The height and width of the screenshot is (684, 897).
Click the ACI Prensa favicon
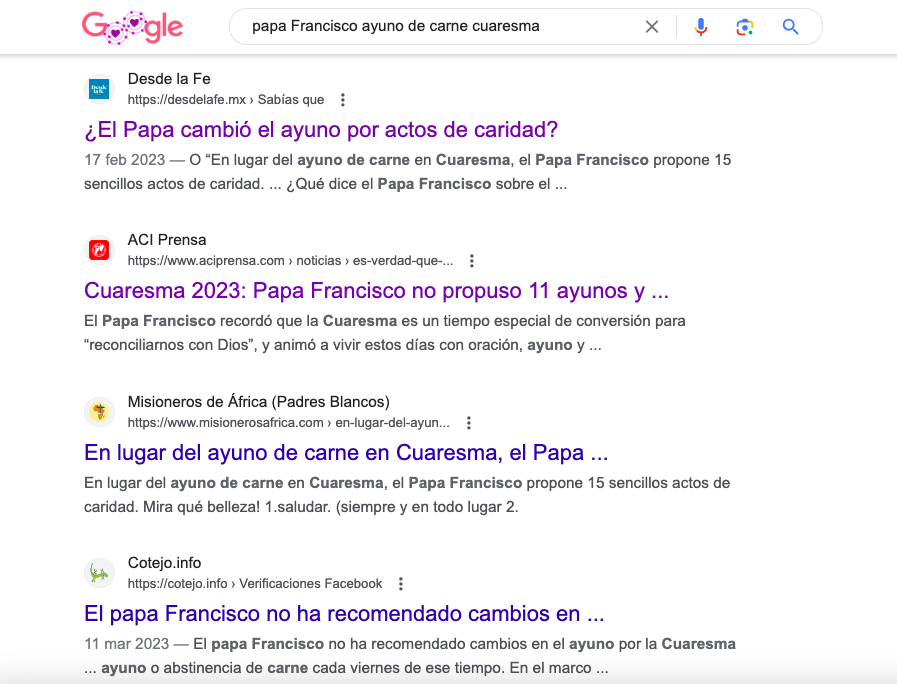(100, 250)
